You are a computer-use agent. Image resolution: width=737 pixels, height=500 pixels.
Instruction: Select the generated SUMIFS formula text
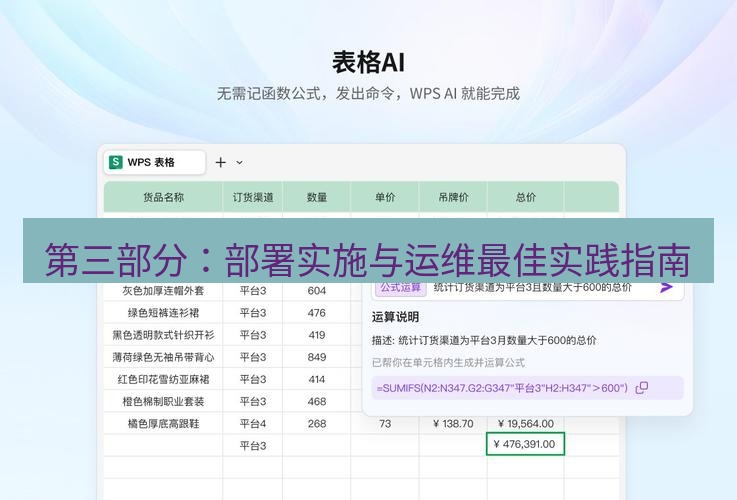[x=502, y=388]
